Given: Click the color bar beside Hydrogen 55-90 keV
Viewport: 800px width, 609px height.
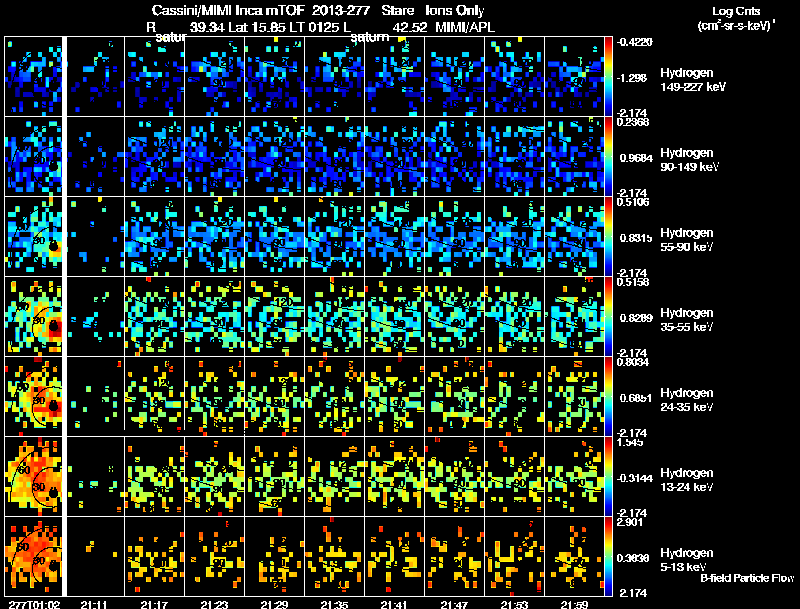Looking at the screenshot, I should click(x=608, y=237).
